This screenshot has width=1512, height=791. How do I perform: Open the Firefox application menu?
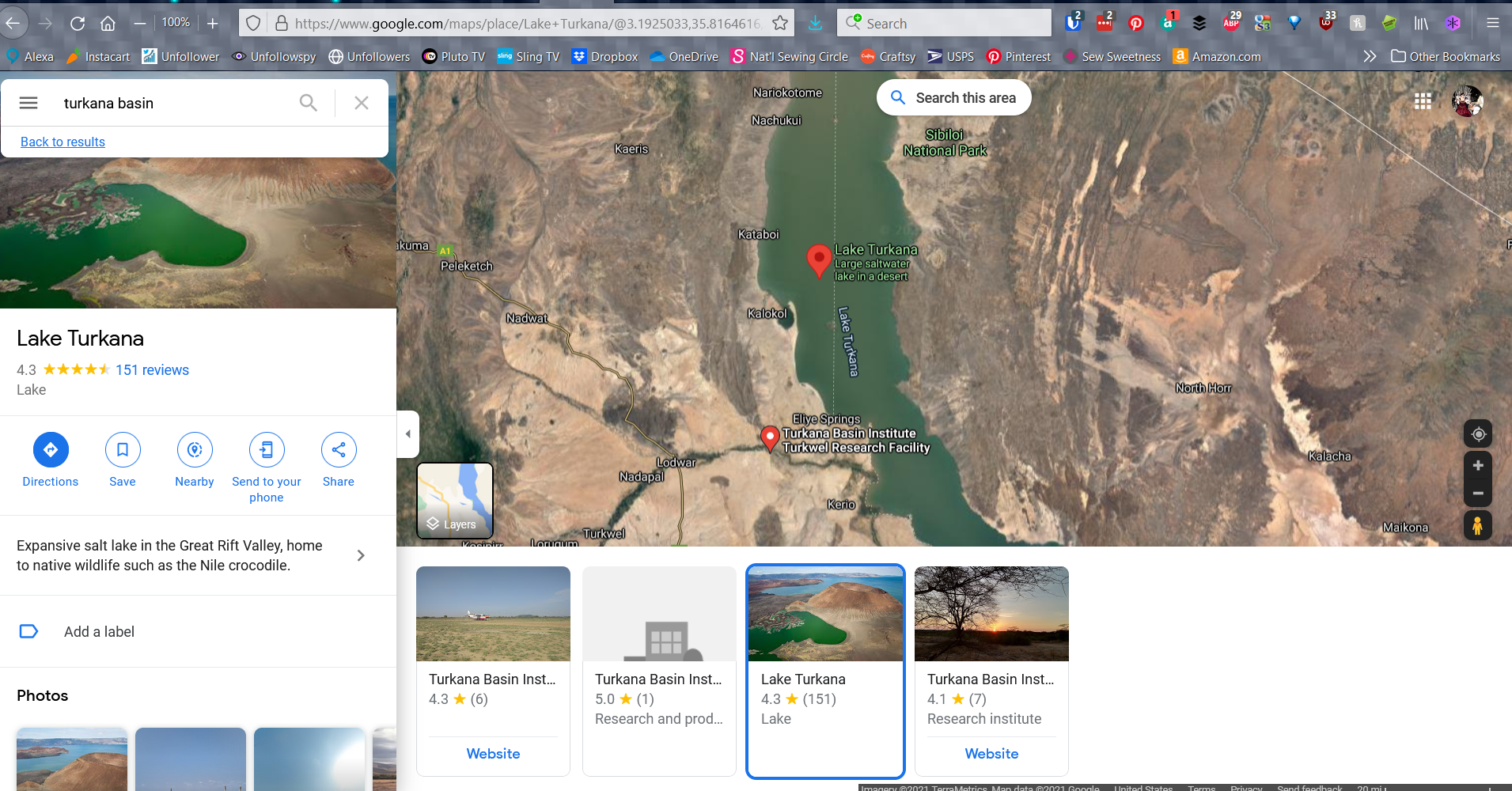tap(1493, 23)
